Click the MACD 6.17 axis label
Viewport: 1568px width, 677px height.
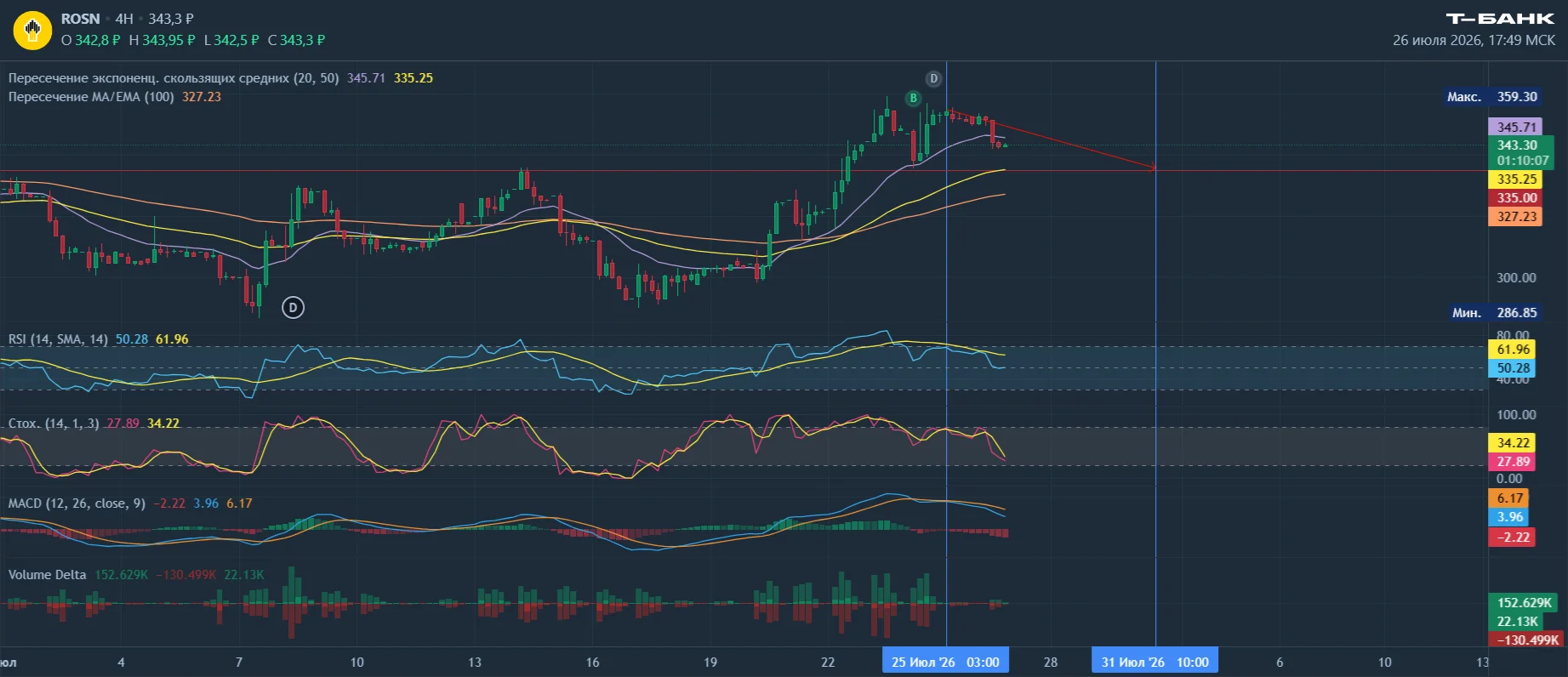pyautogui.click(x=1509, y=498)
